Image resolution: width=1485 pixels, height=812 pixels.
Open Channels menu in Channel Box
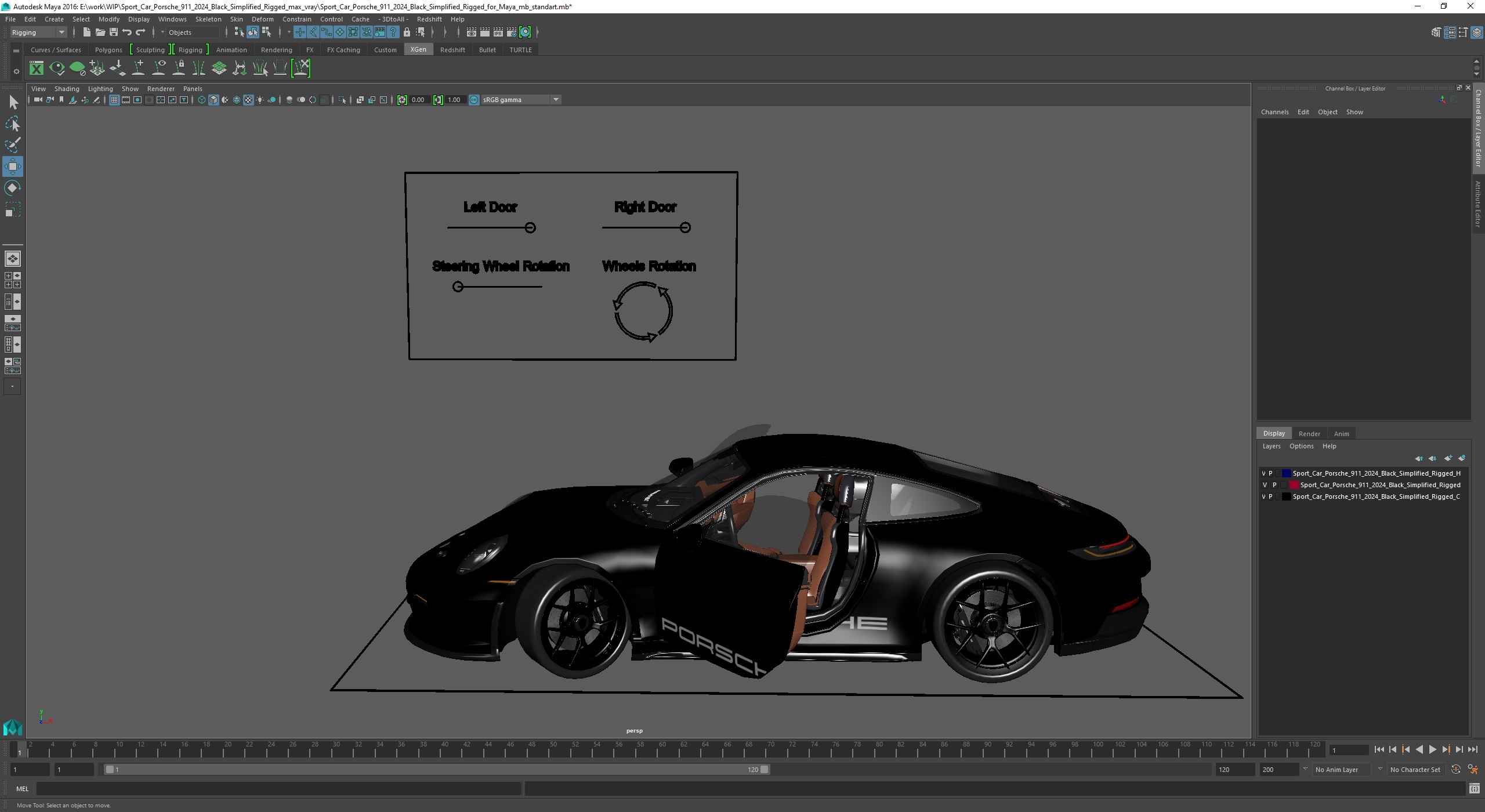point(1274,113)
